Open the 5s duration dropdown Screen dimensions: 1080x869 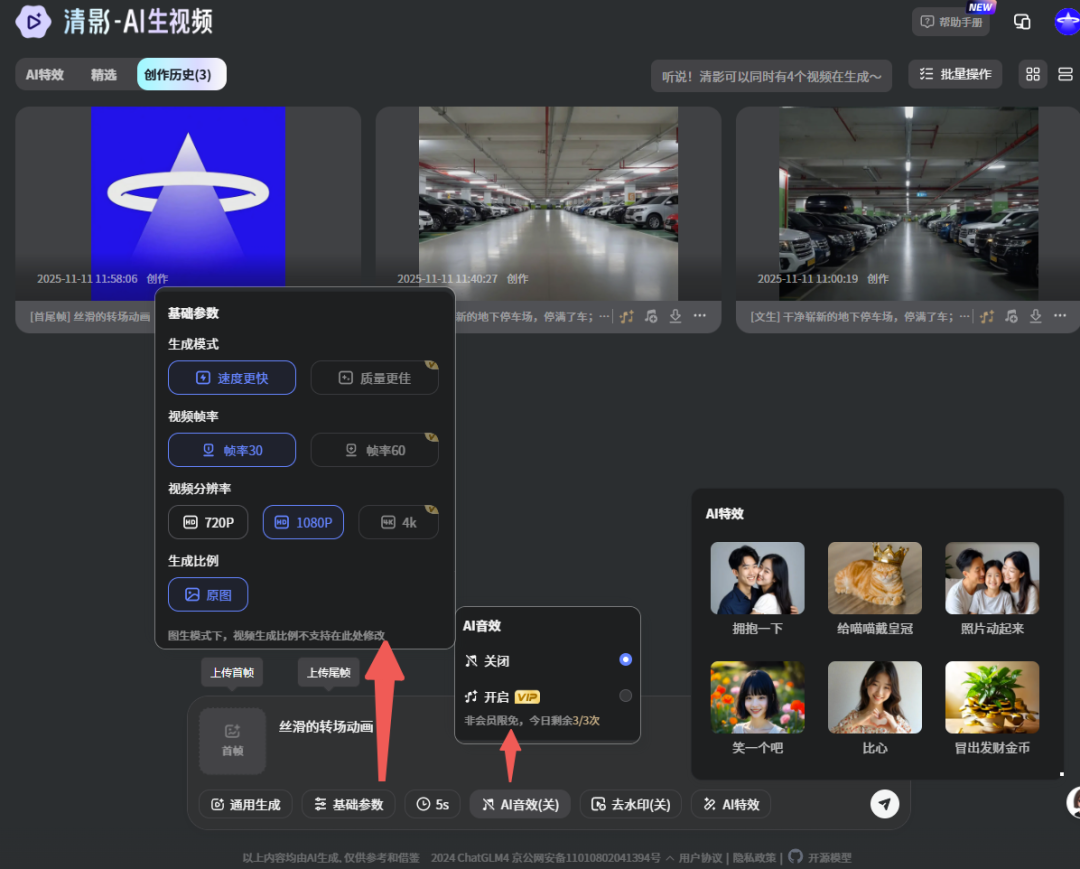pos(433,804)
